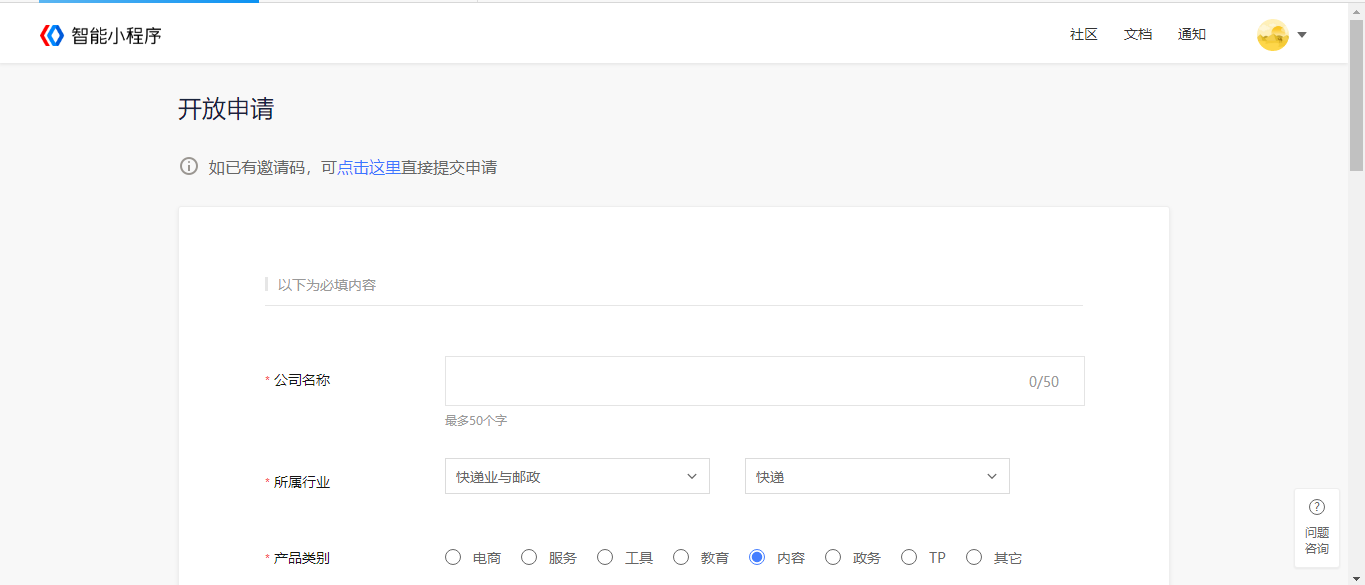Select the 内容 radio option

(x=757, y=557)
